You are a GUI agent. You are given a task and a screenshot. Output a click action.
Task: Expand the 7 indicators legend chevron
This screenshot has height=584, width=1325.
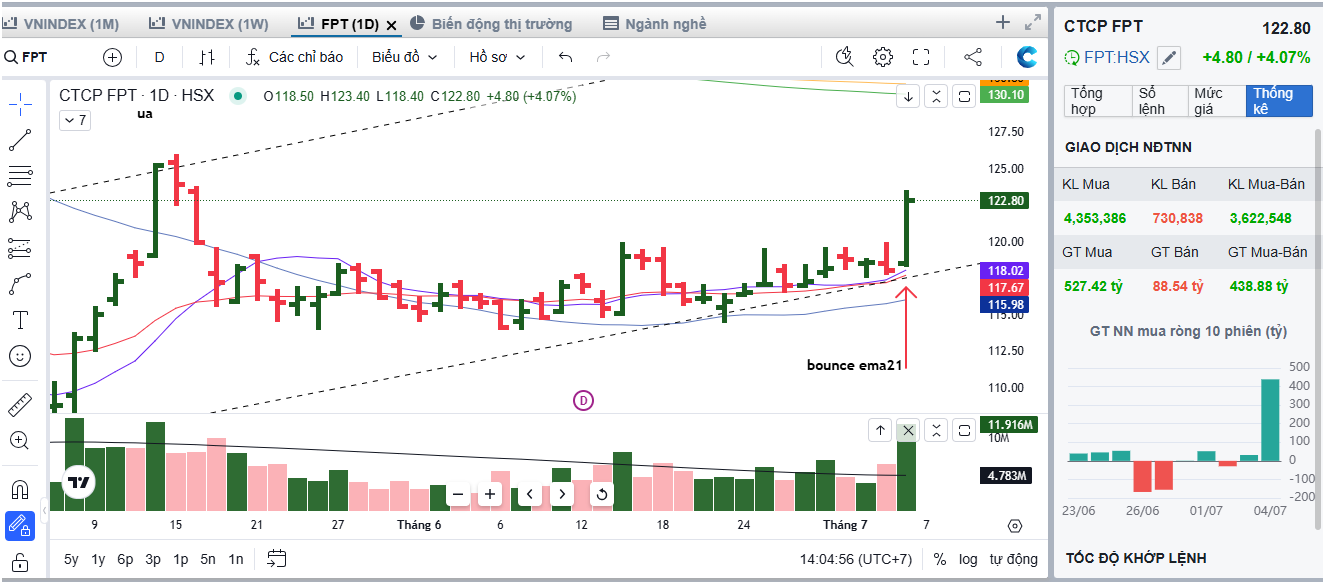coord(74,121)
